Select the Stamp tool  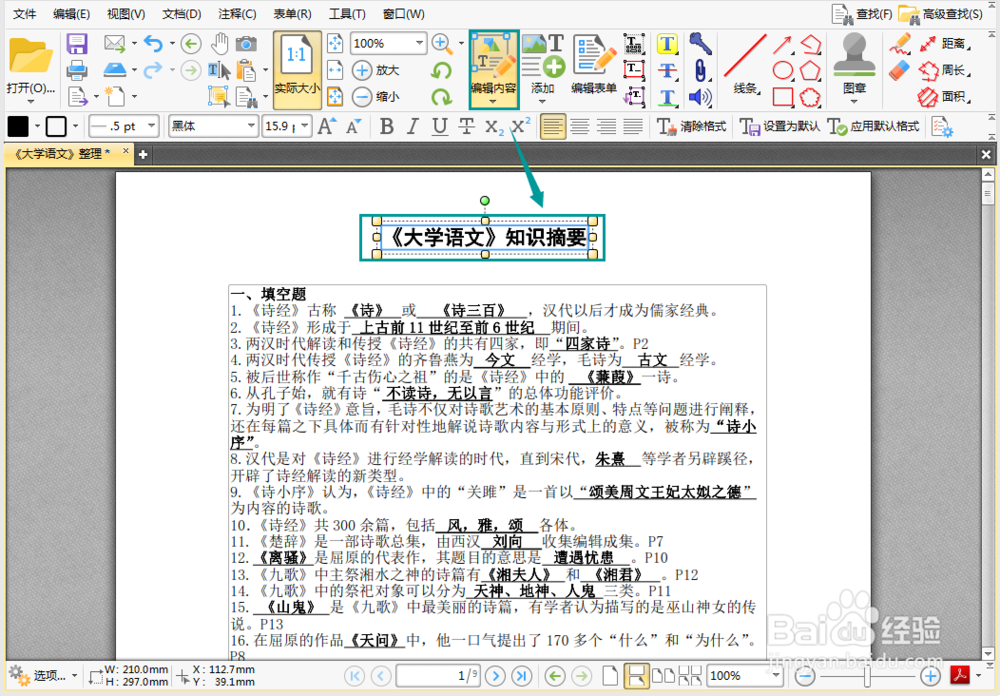click(x=855, y=60)
